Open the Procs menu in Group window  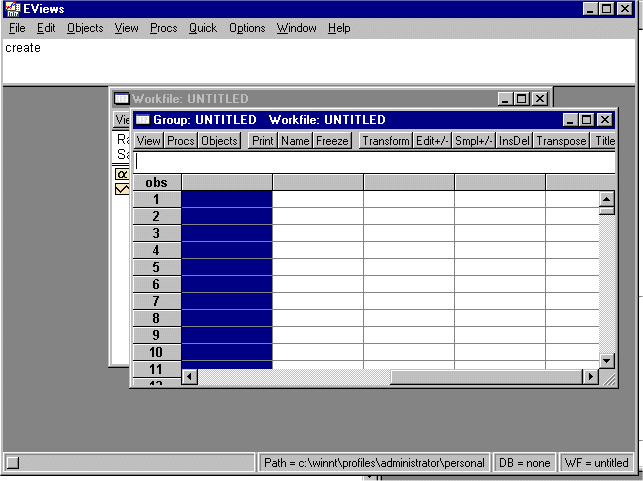[181, 141]
